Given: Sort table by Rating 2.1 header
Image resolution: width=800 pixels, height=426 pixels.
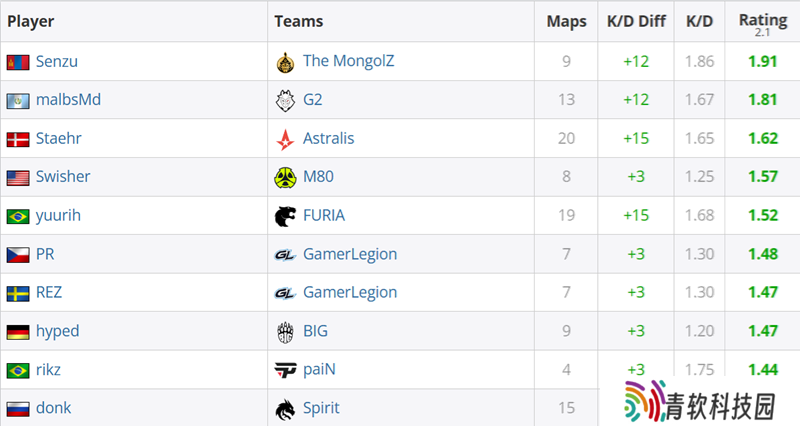Looking at the screenshot, I should click(x=763, y=23).
